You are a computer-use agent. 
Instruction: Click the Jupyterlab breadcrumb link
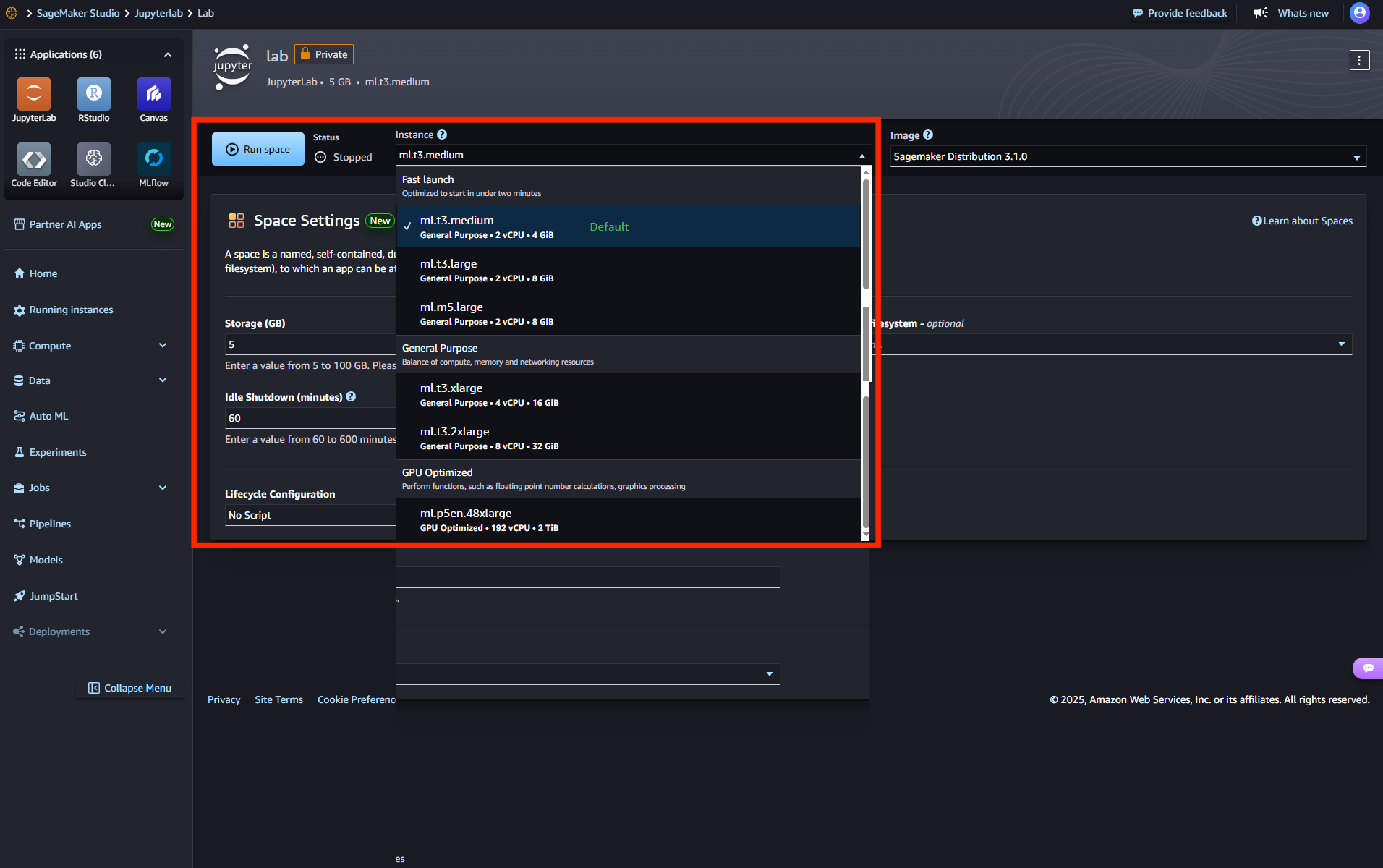pyautogui.click(x=158, y=13)
